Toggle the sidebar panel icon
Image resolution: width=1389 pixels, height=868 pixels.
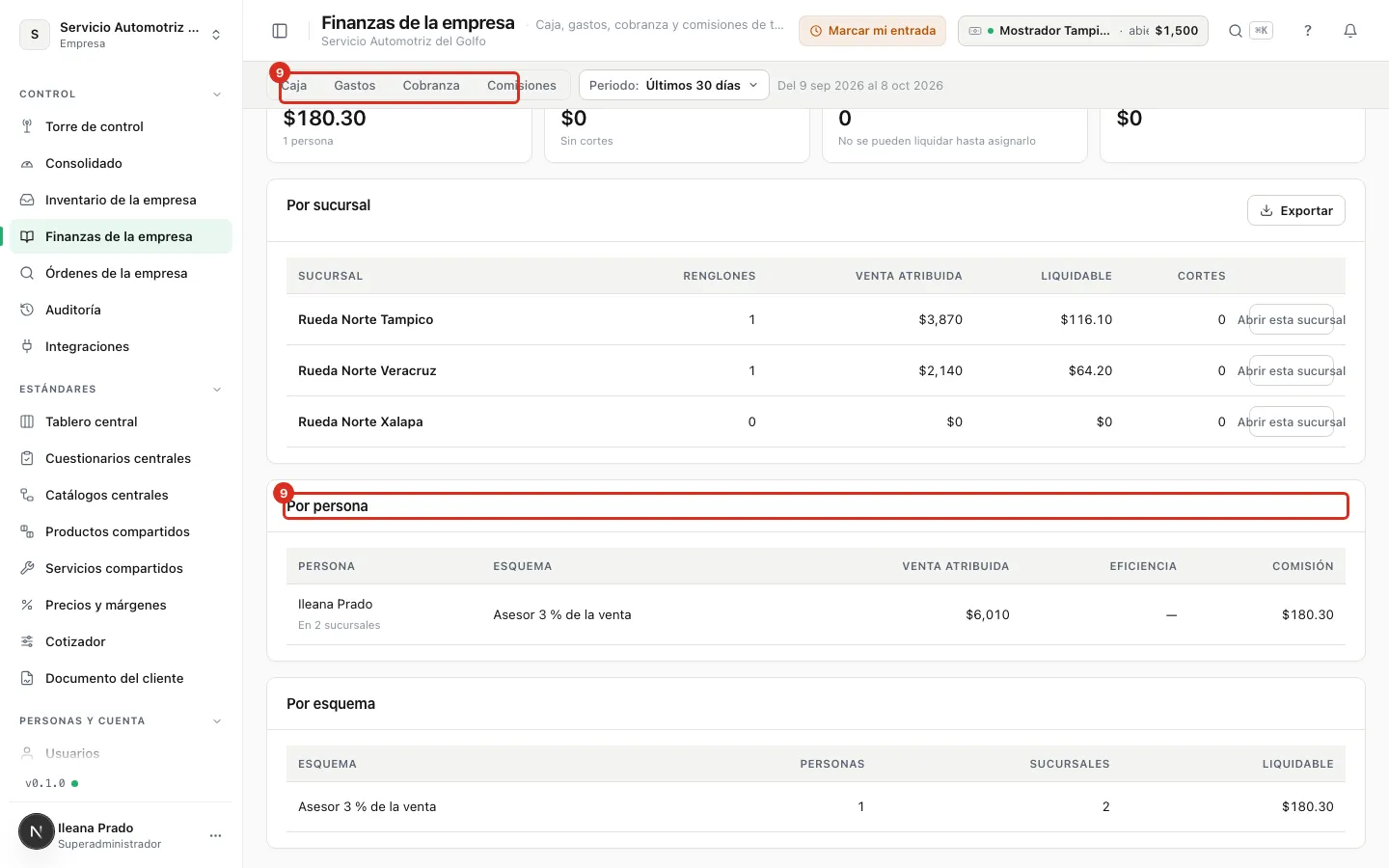(280, 31)
